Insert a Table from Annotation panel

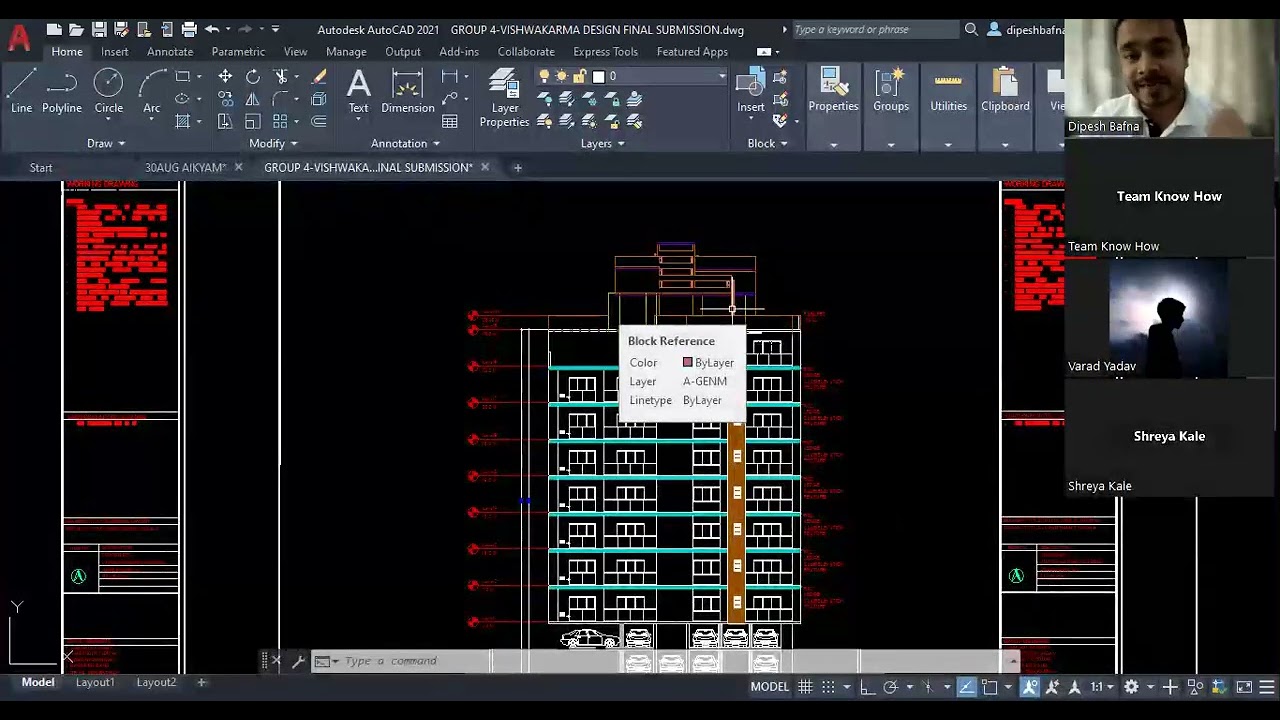pos(450,121)
